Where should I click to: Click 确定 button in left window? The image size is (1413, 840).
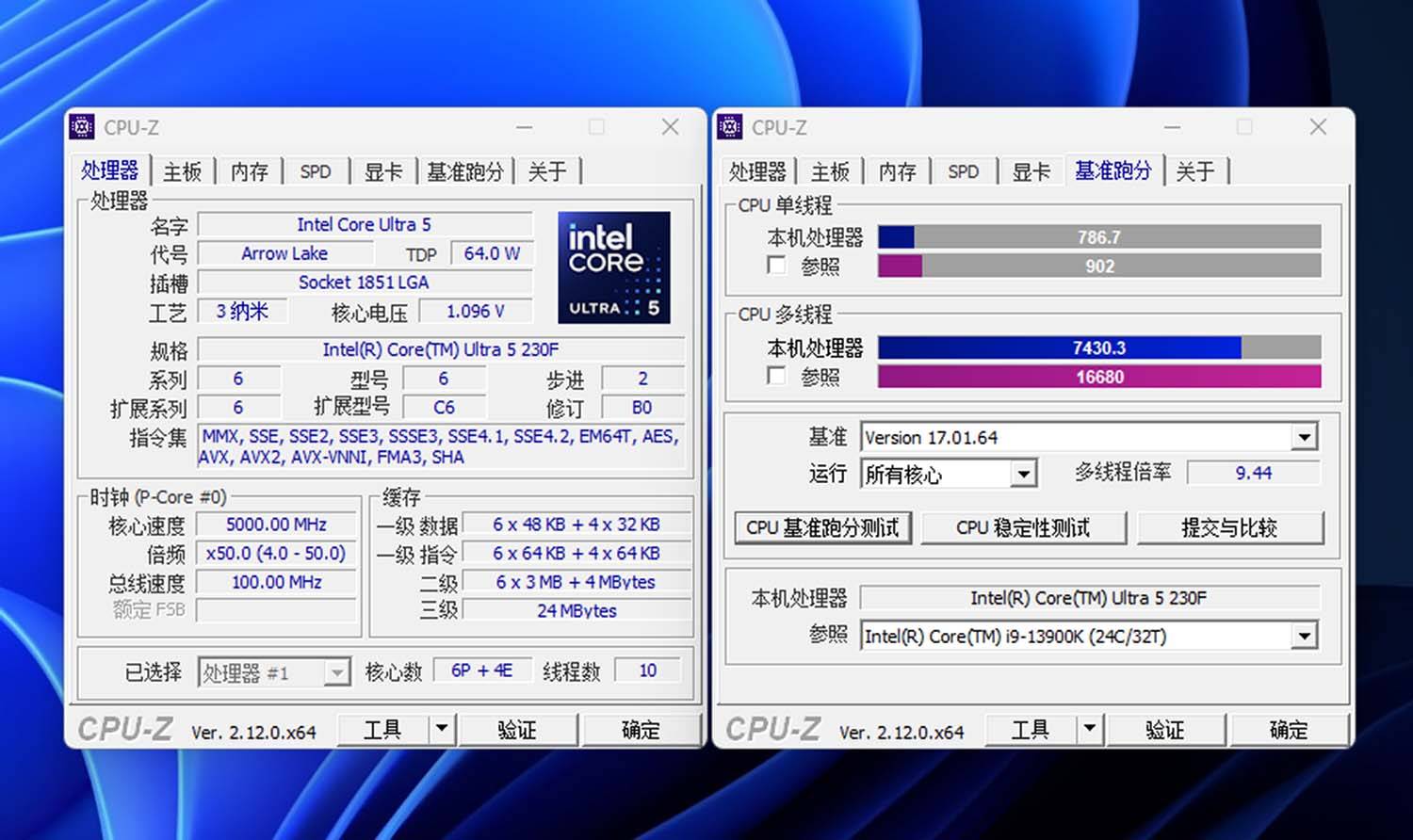click(x=642, y=729)
